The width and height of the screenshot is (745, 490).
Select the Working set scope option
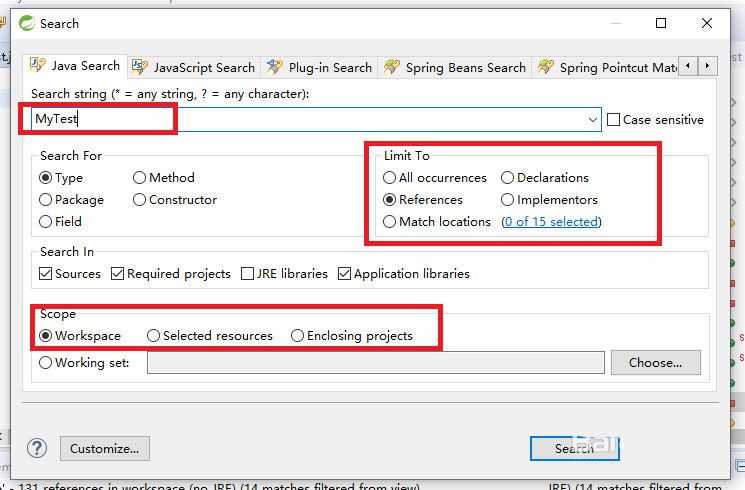pos(46,363)
